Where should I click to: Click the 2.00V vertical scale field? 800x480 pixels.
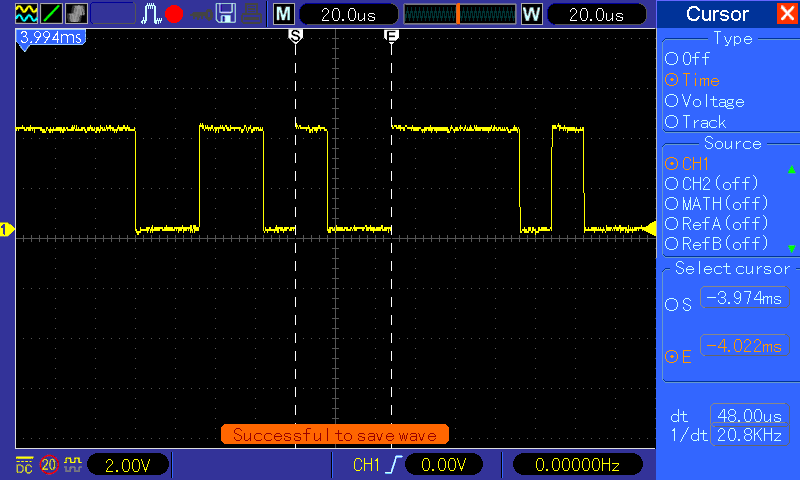click(x=128, y=465)
